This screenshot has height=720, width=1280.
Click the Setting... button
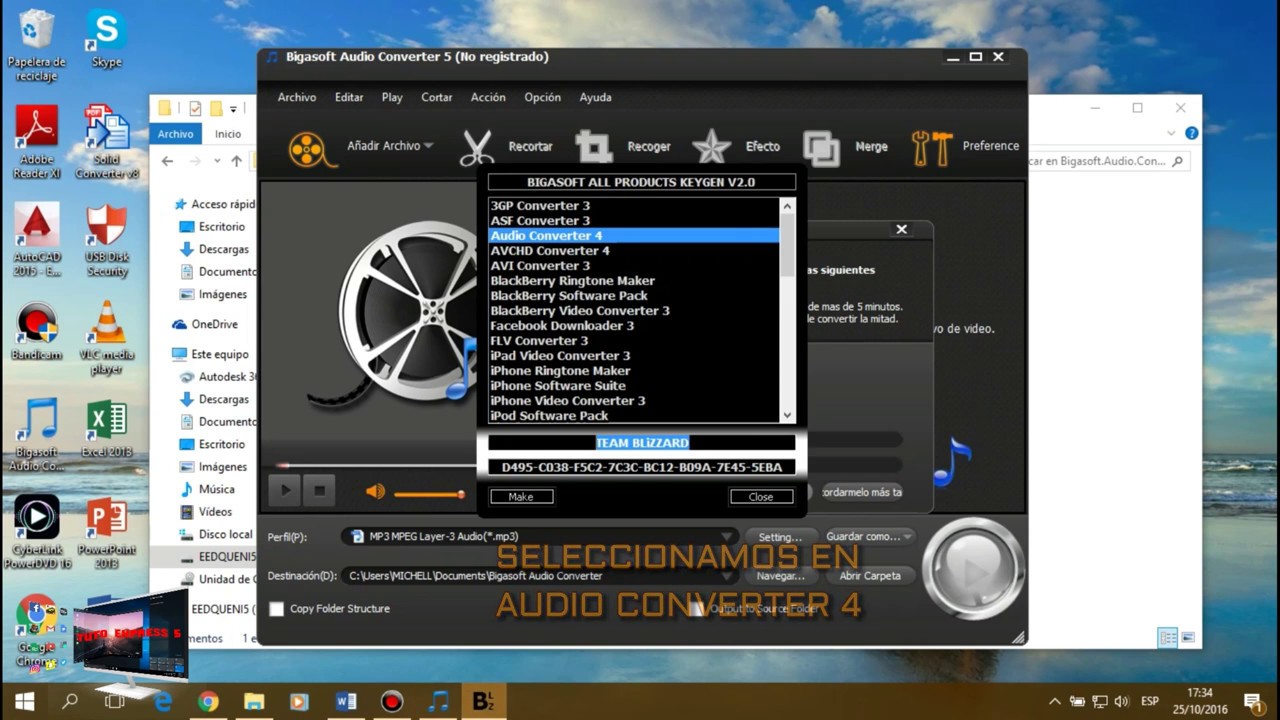coord(780,537)
